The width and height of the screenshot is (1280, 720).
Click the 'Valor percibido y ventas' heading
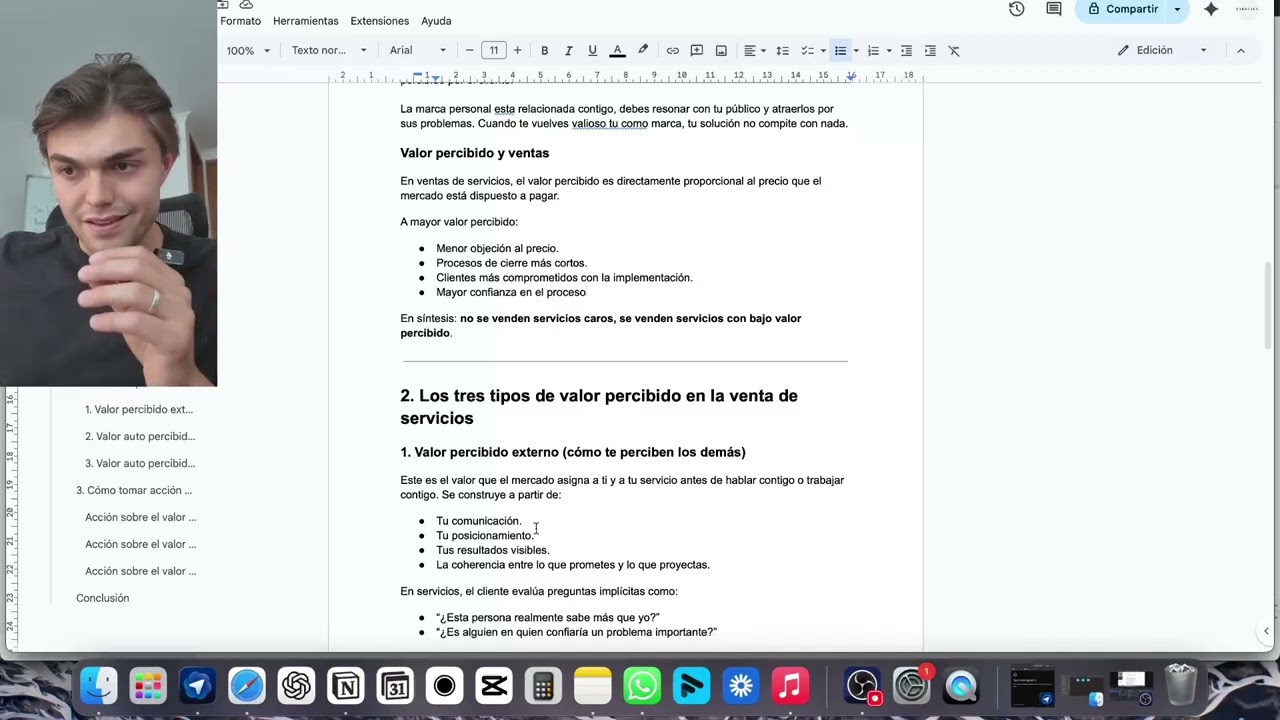[475, 153]
